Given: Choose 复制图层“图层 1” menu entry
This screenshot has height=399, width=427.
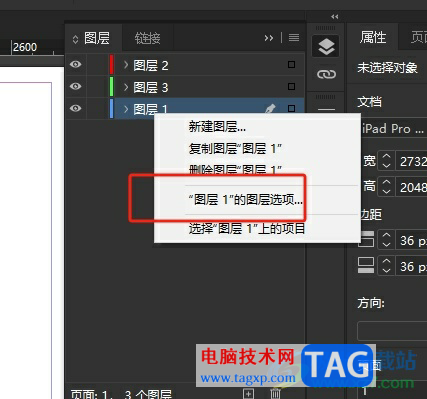Looking at the screenshot, I should (235, 149).
